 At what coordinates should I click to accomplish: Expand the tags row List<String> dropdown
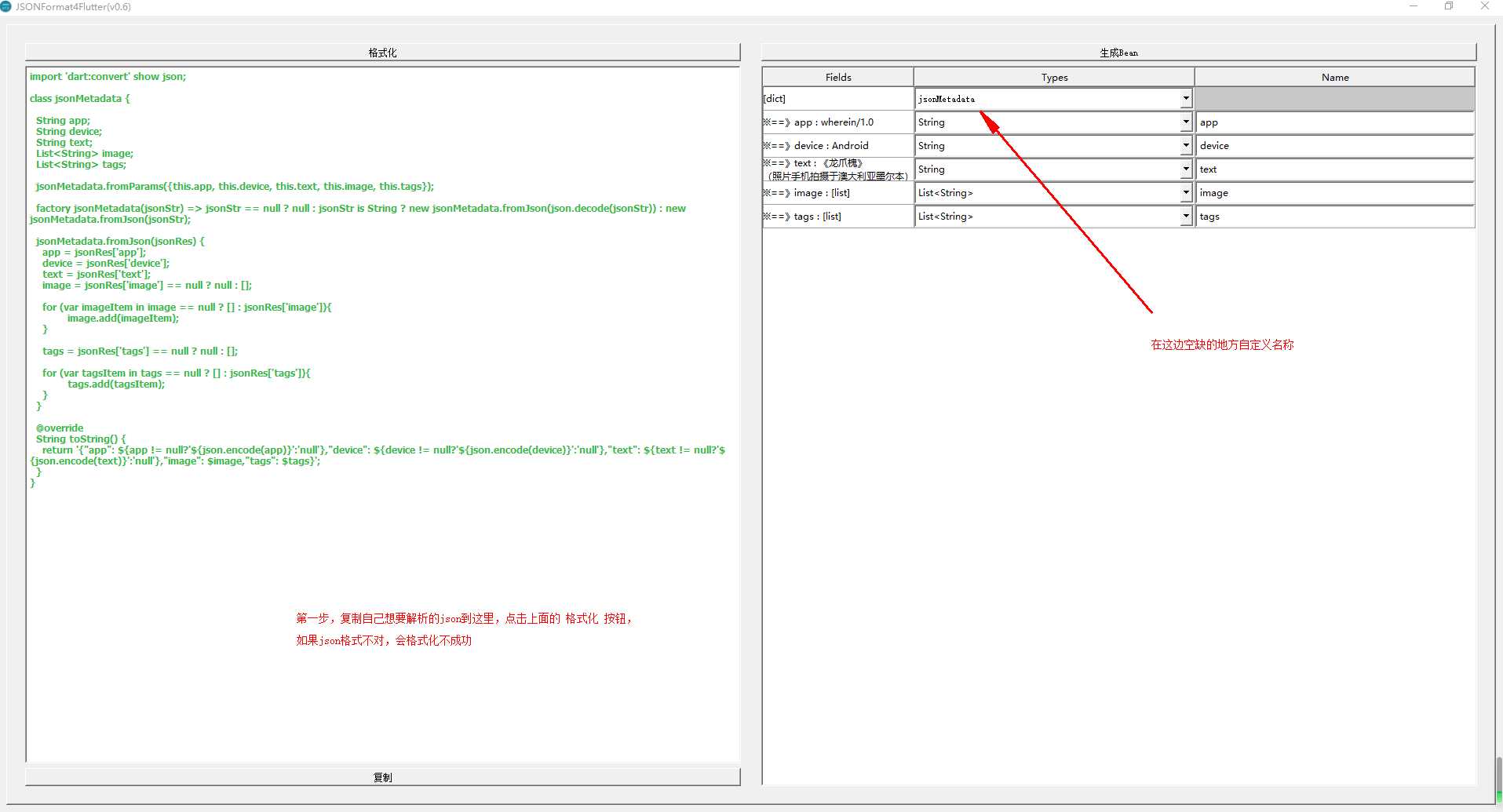point(1185,217)
